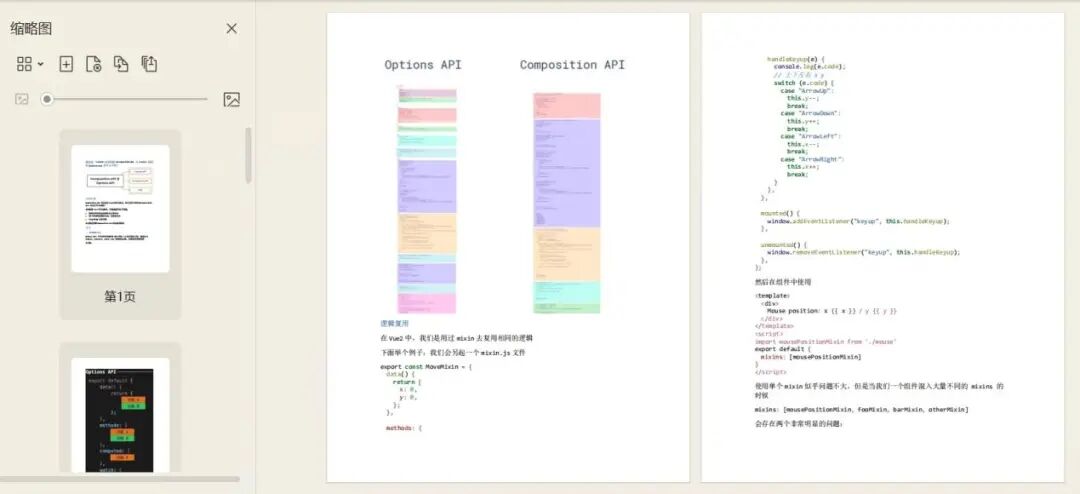Click the Options API colored block diagram
This screenshot has height=494, width=1080.
(x=426, y=200)
